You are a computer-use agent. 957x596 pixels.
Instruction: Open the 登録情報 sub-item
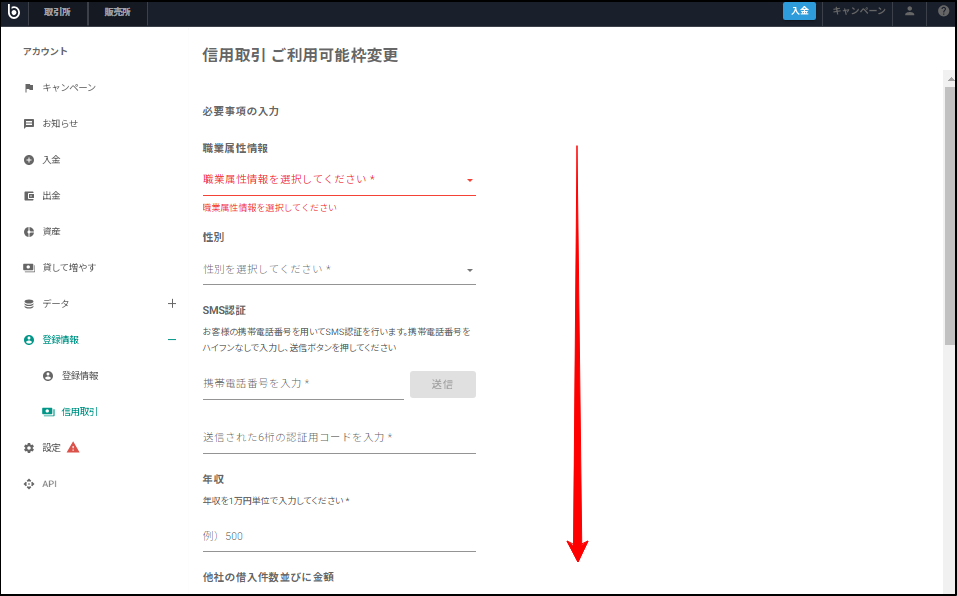(x=80, y=376)
